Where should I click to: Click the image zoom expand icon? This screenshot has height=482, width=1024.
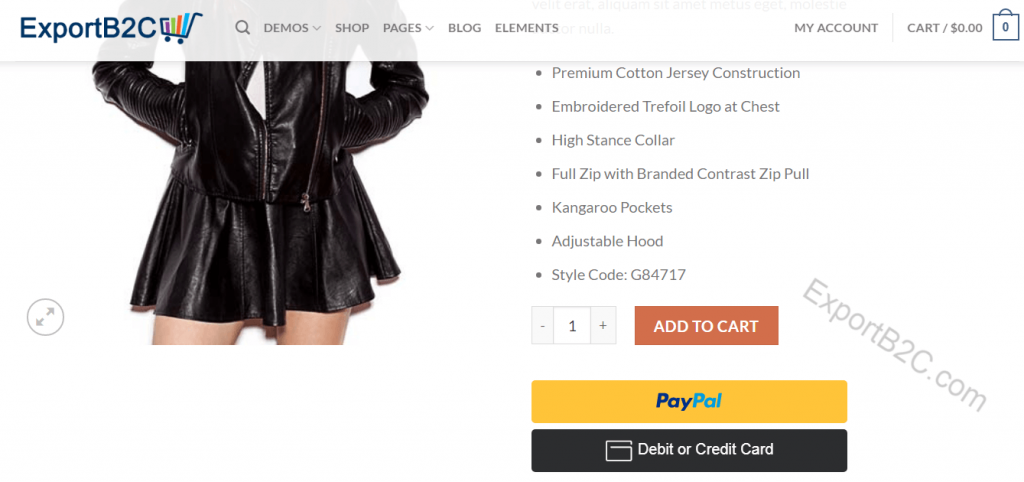click(x=45, y=317)
